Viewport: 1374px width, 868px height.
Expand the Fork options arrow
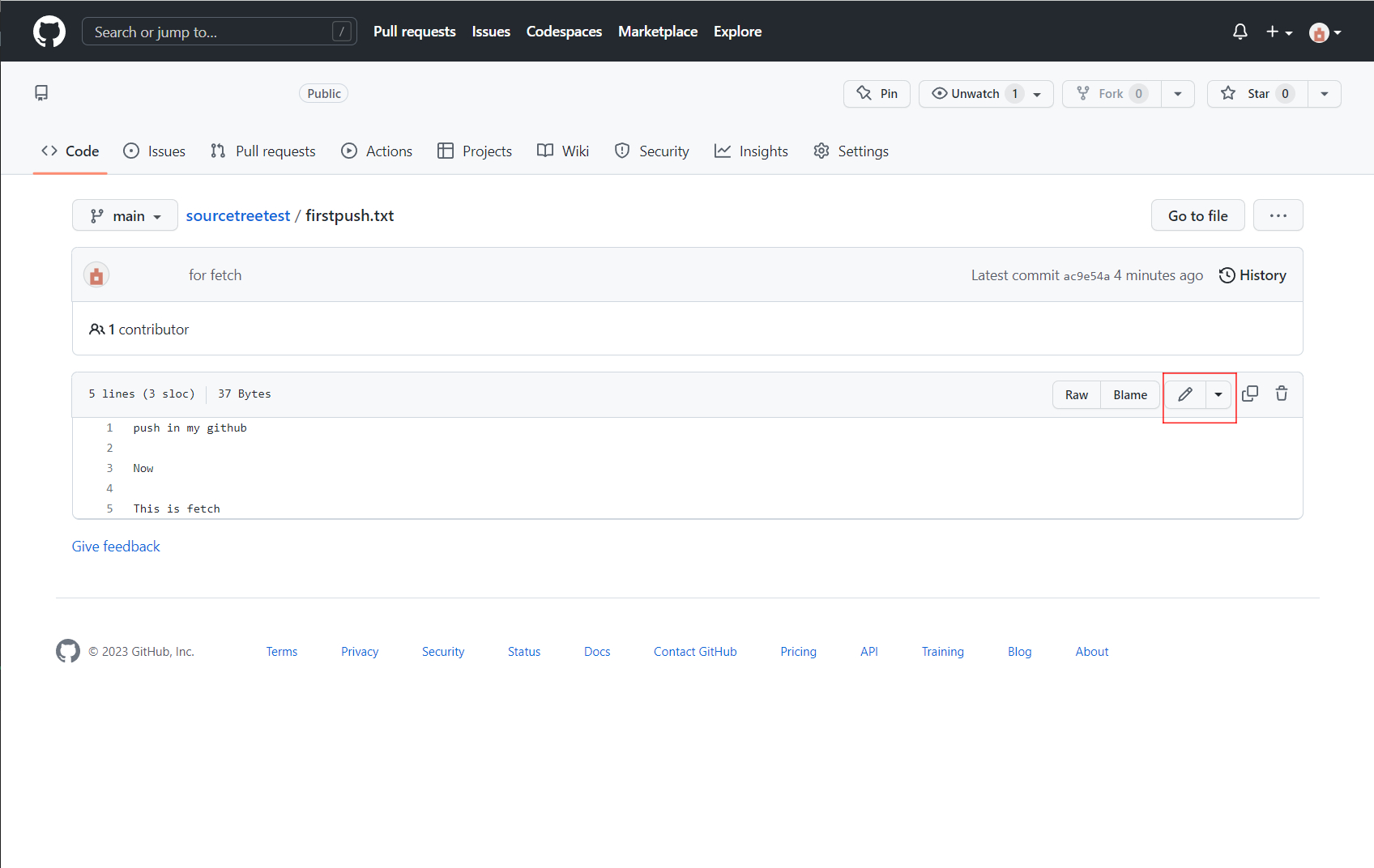[x=1178, y=94]
